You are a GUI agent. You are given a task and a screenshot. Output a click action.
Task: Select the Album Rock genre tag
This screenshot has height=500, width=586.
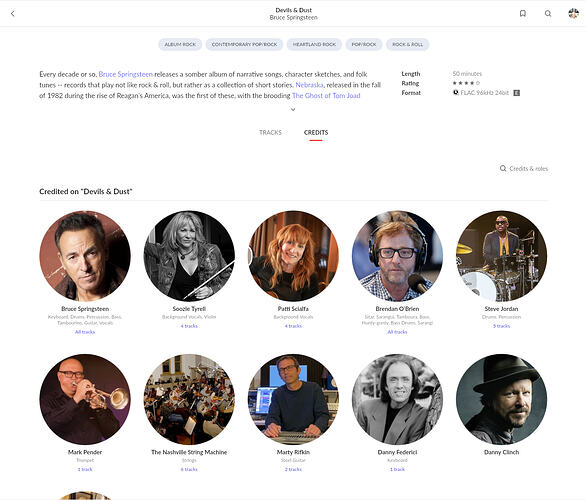coord(180,44)
